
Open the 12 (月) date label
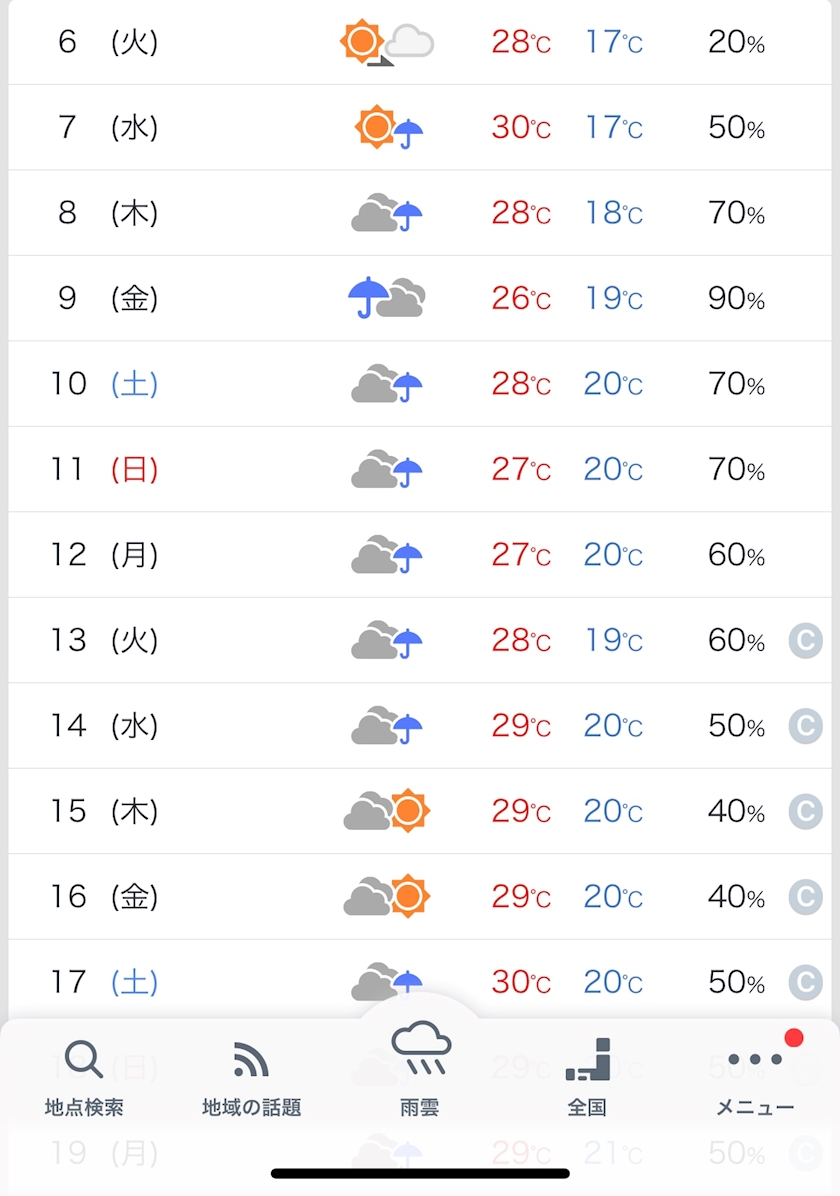click(x=104, y=555)
